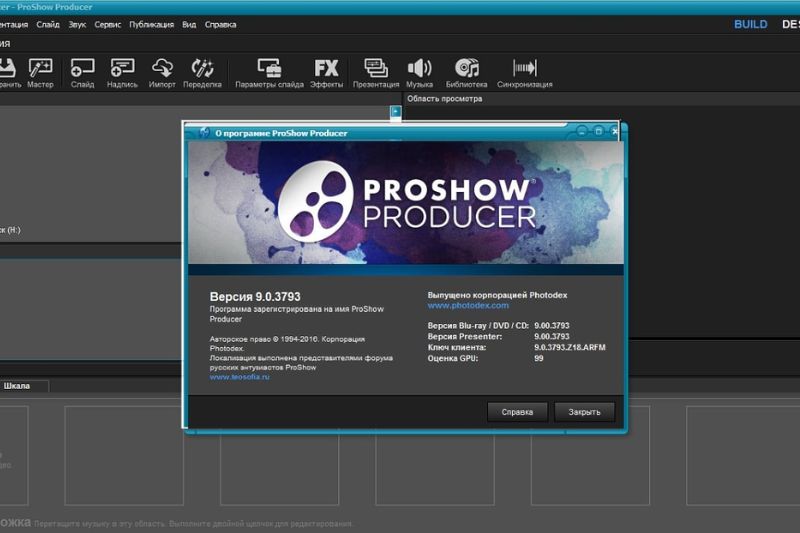This screenshot has height=533, width=800.
Task: Click the Версия 9.0.3793 text
Action: [x=255, y=297]
